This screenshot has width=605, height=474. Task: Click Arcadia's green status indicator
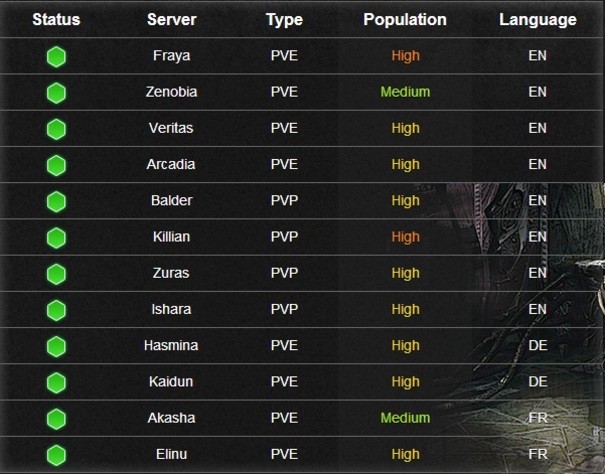(56, 166)
